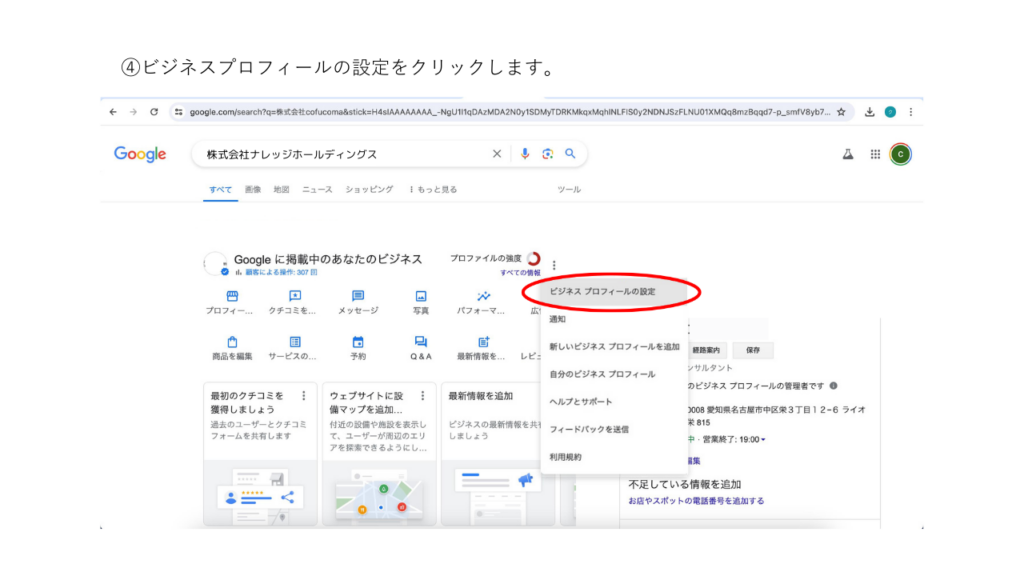
Task: Open Search Labs flask icon
Action: tap(848, 154)
